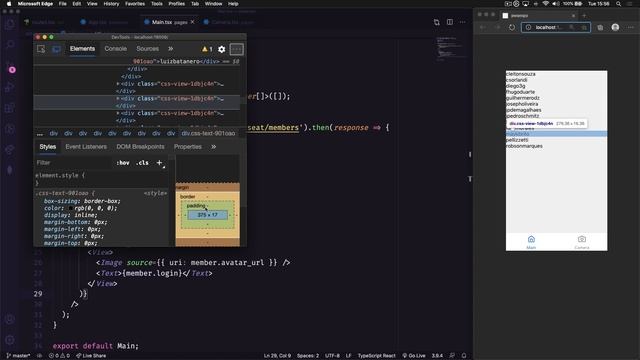Viewport: 640px width, 360px height.
Task: Click the rgb(0, 0, 0) color swatch
Action: [71, 208]
